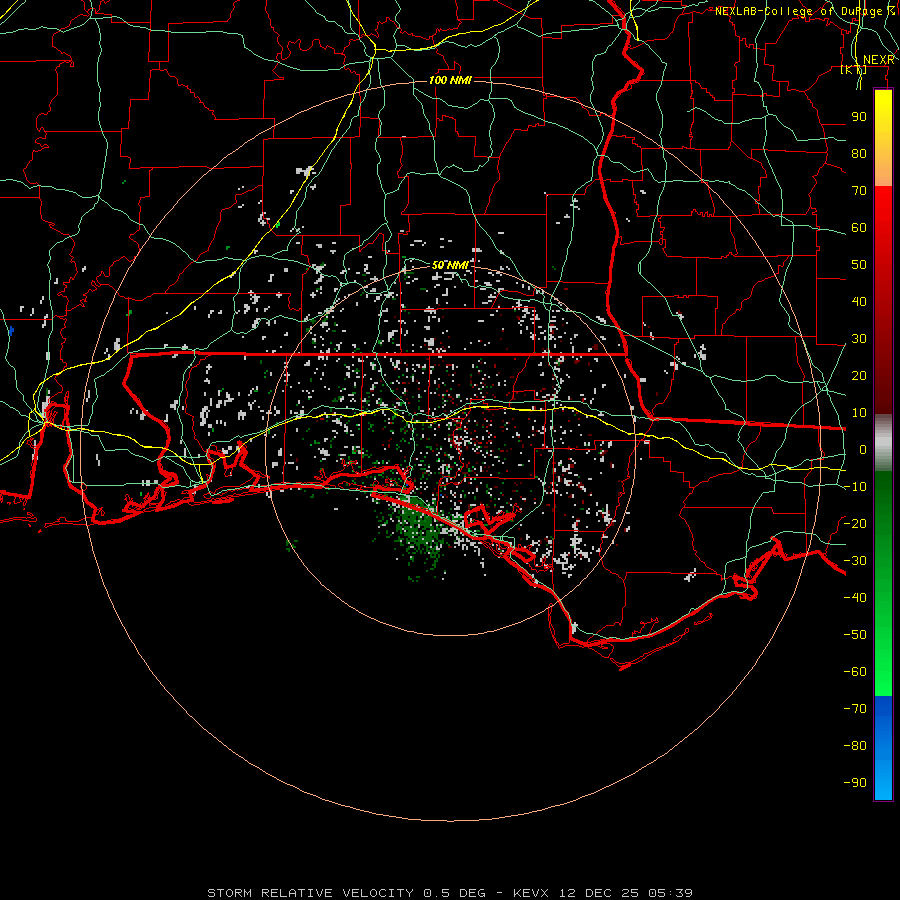The image size is (900, 900).
Task: Click the 70 value on velocity scale
Action: point(859,191)
